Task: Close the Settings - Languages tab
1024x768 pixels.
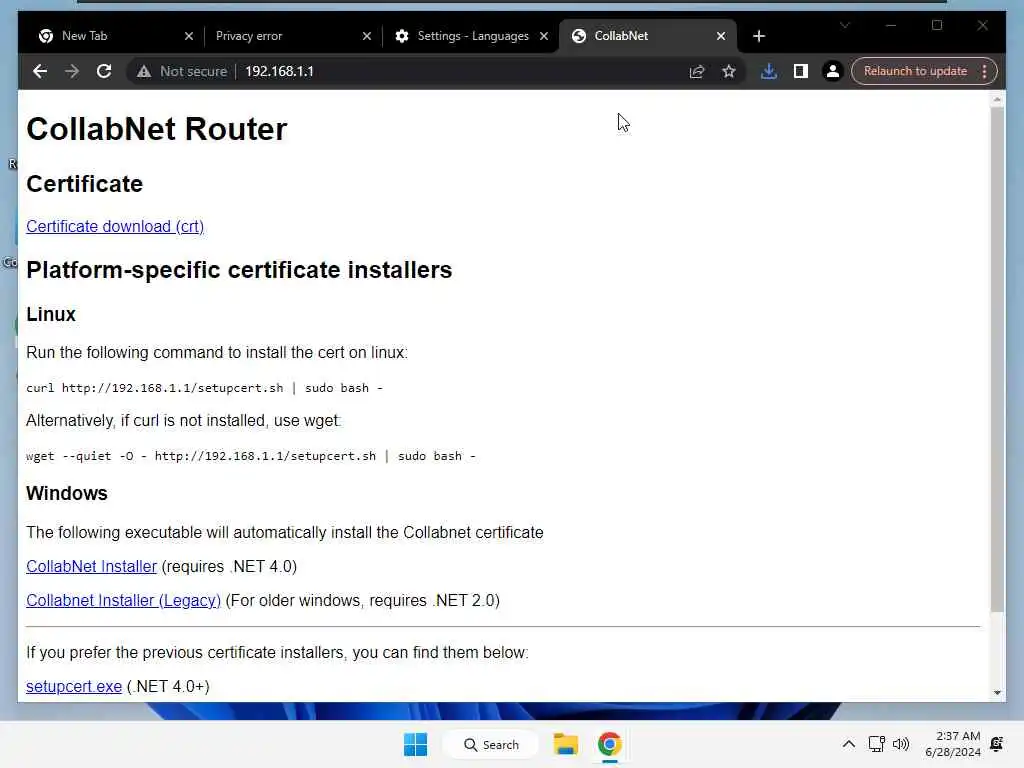Action: pyautogui.click(x=544, y=36)
